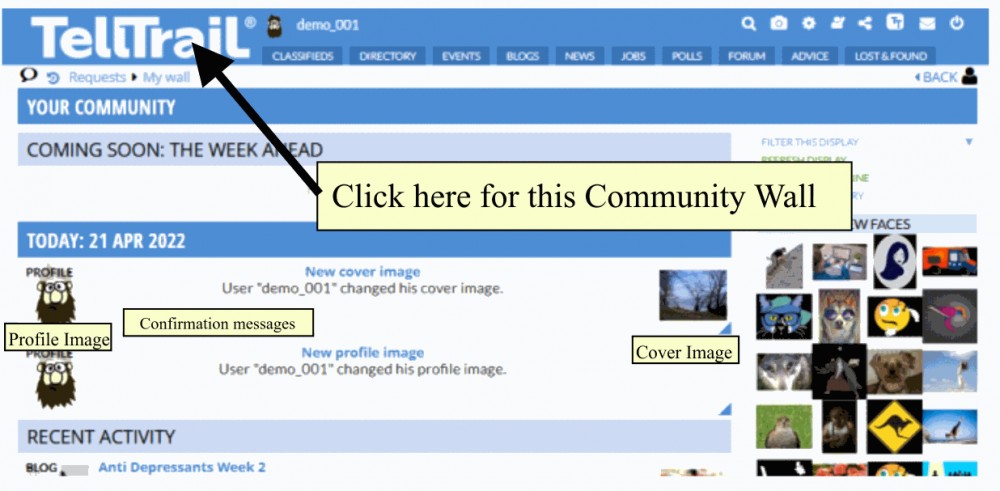Expand the Filter This Display arrow
1000x491 pixels.
969,142
